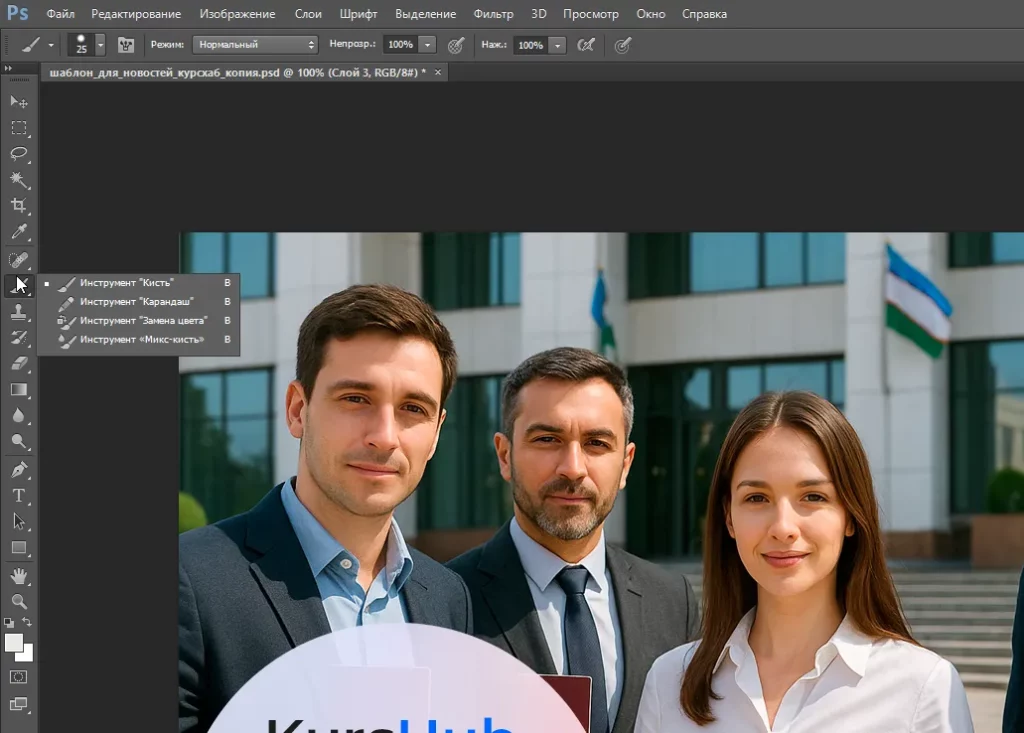Expand the Наж. flow slider arrow

point(557,45)
